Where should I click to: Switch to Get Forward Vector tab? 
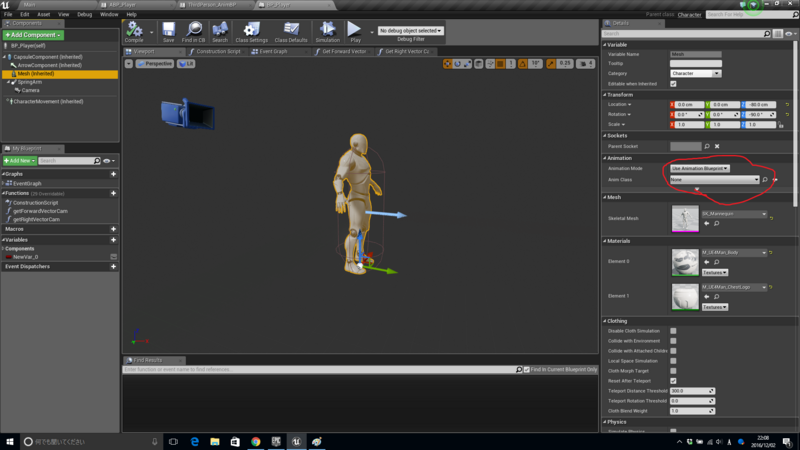coord(343,52)
